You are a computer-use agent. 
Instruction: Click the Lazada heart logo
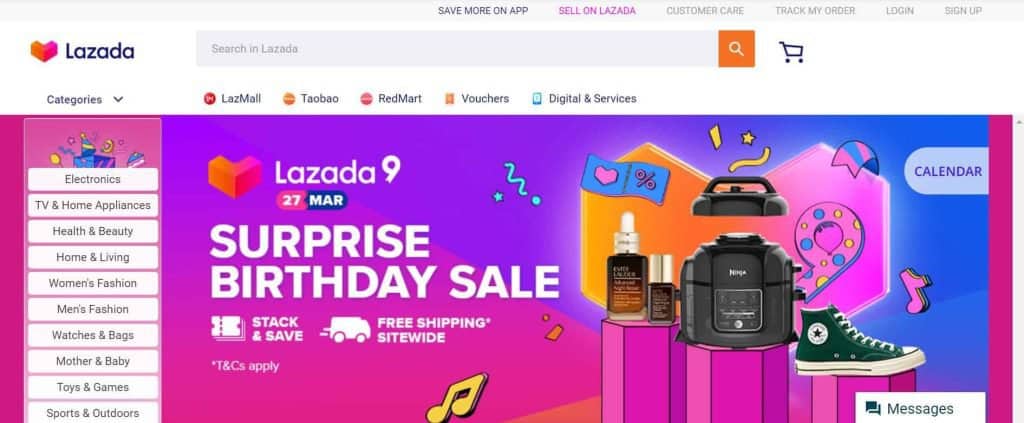click(x=44, y=51)
